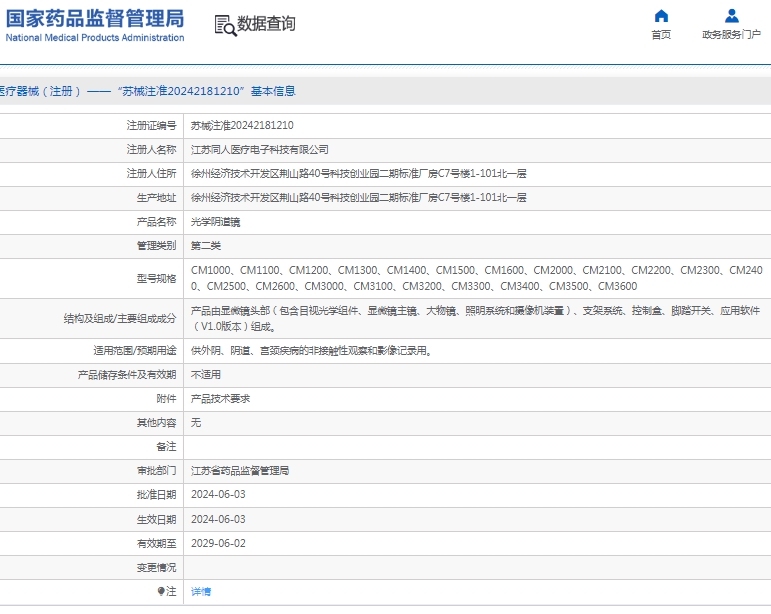Click the 首页 text label
This screenshot has width=771, height=614.
(x=661, y=35)
